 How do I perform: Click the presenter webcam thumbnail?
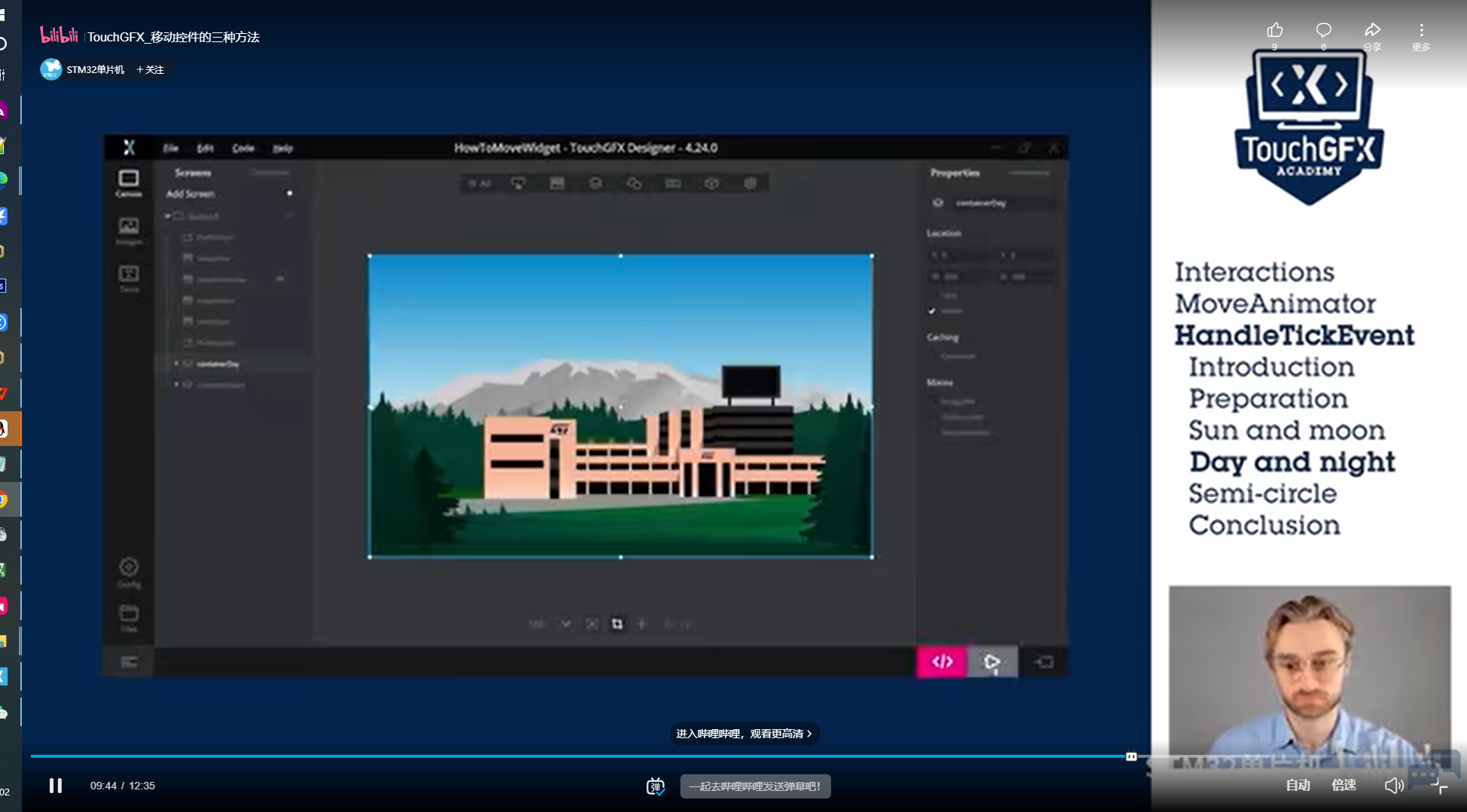tap(1310, 678)
